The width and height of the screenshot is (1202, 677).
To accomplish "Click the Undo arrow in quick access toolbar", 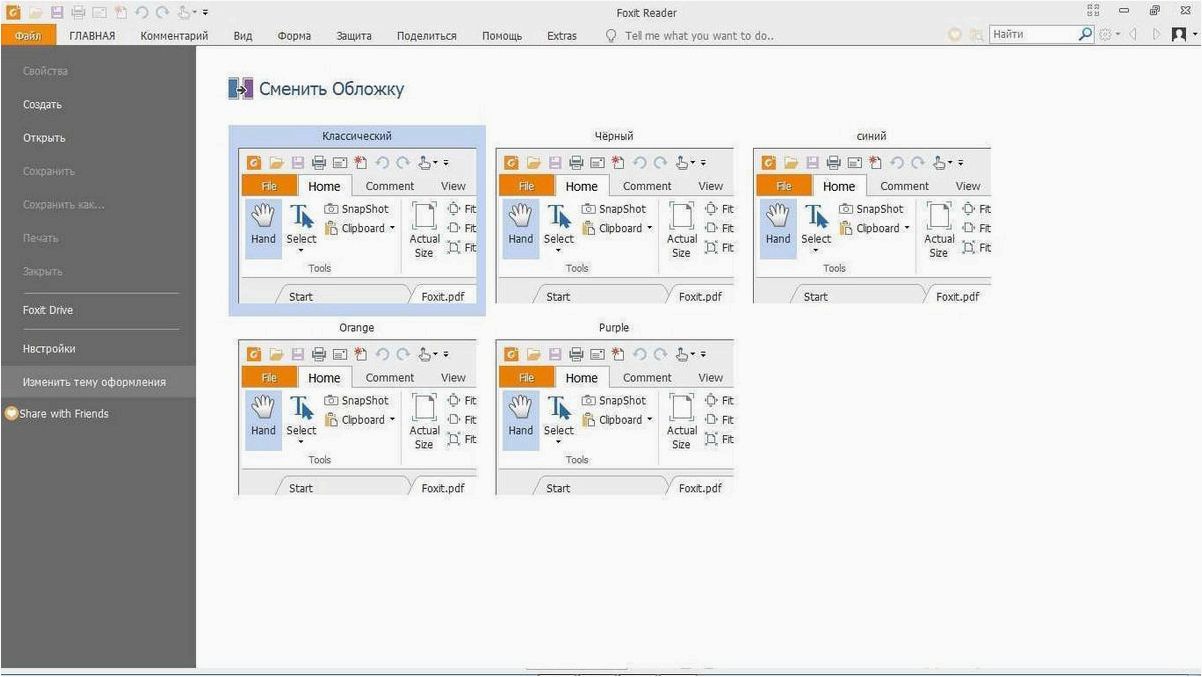I will point(142,13).
